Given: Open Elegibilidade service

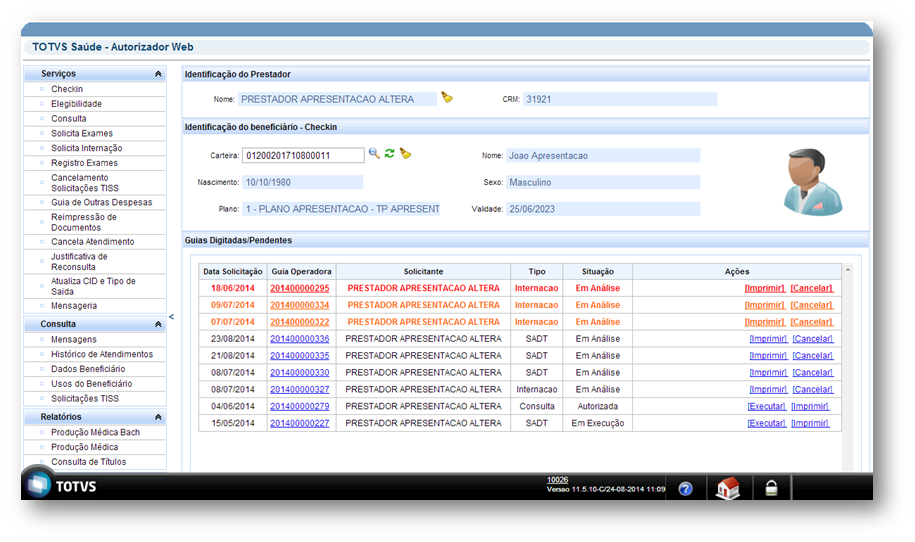Looking at the screenshot, I should (x=76, y=104).
